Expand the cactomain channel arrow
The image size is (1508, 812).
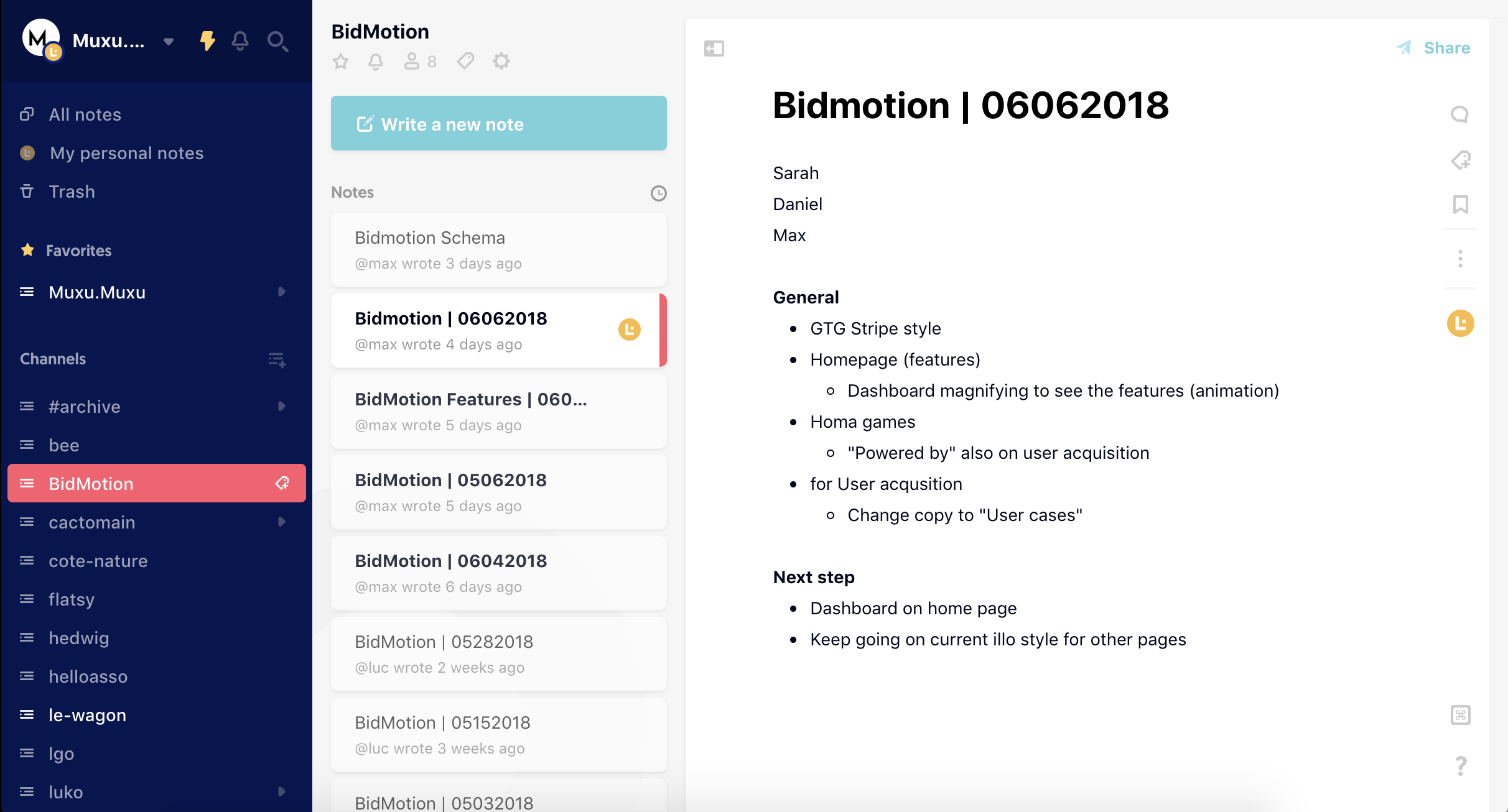[x=281, y=522]
